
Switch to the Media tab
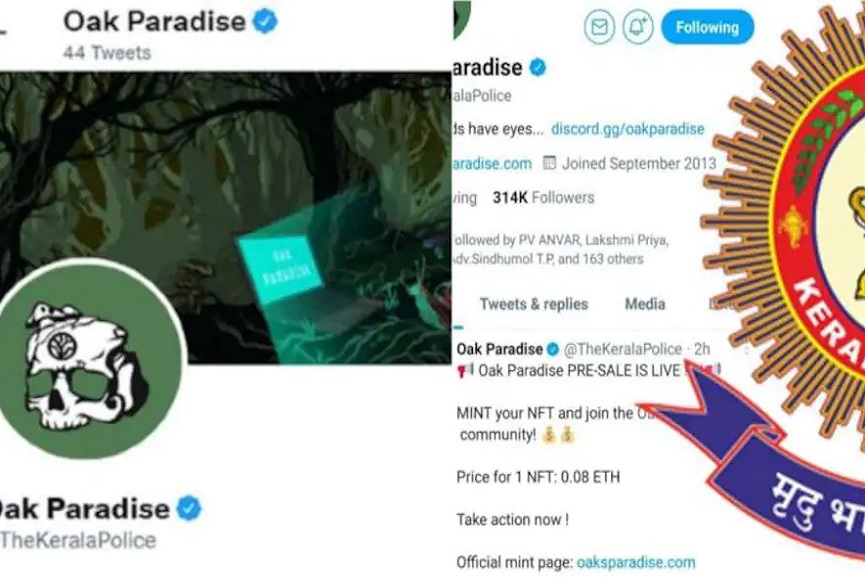[x=645, y=304]
